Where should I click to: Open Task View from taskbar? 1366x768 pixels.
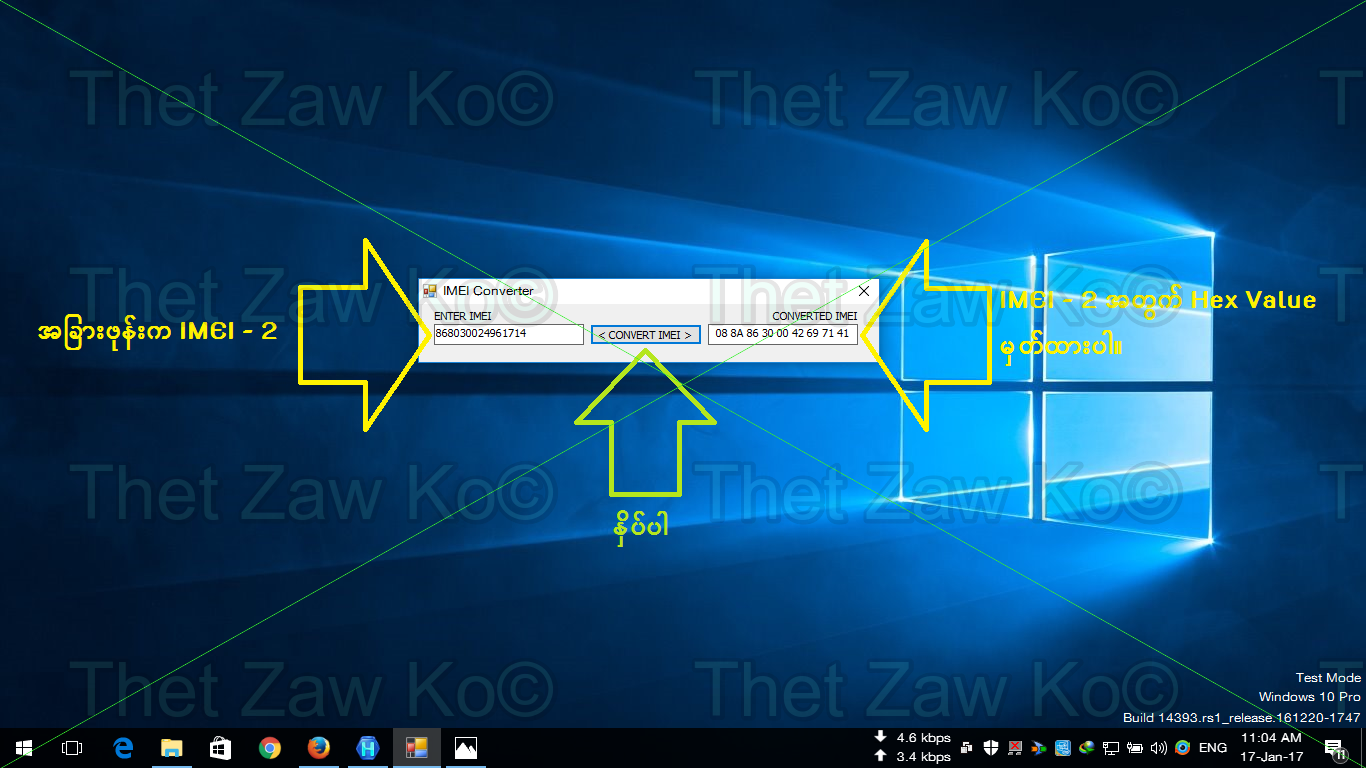[72, 748]
